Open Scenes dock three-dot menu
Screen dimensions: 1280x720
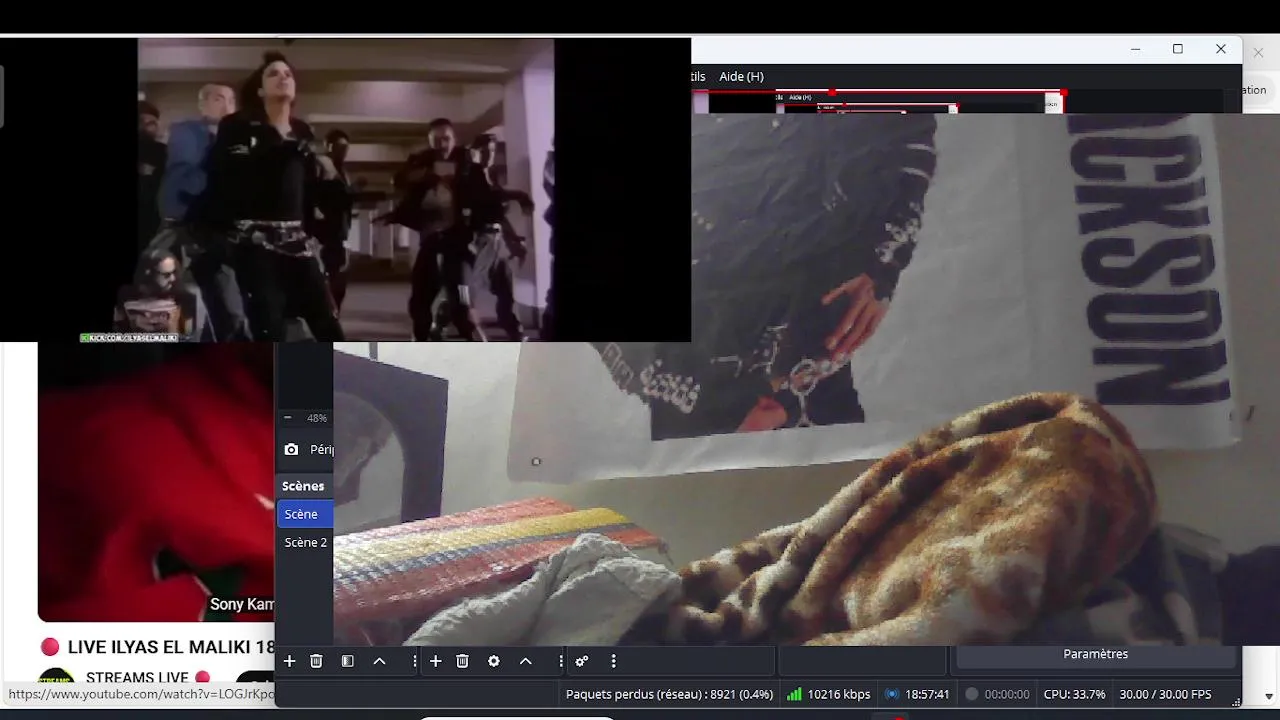click(x=414, y=661)
